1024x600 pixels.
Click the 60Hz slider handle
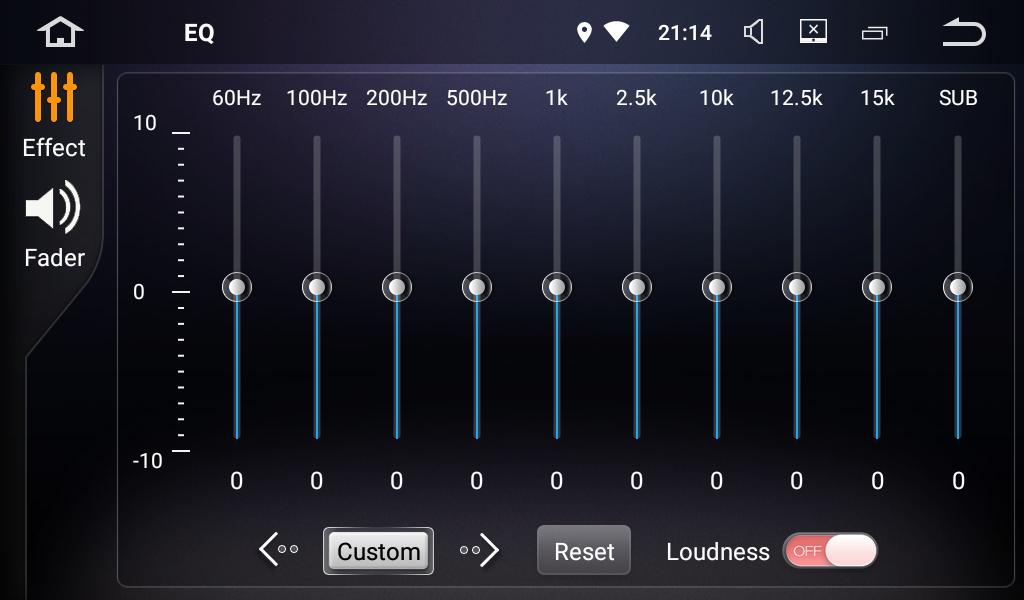tap(237, 288)
